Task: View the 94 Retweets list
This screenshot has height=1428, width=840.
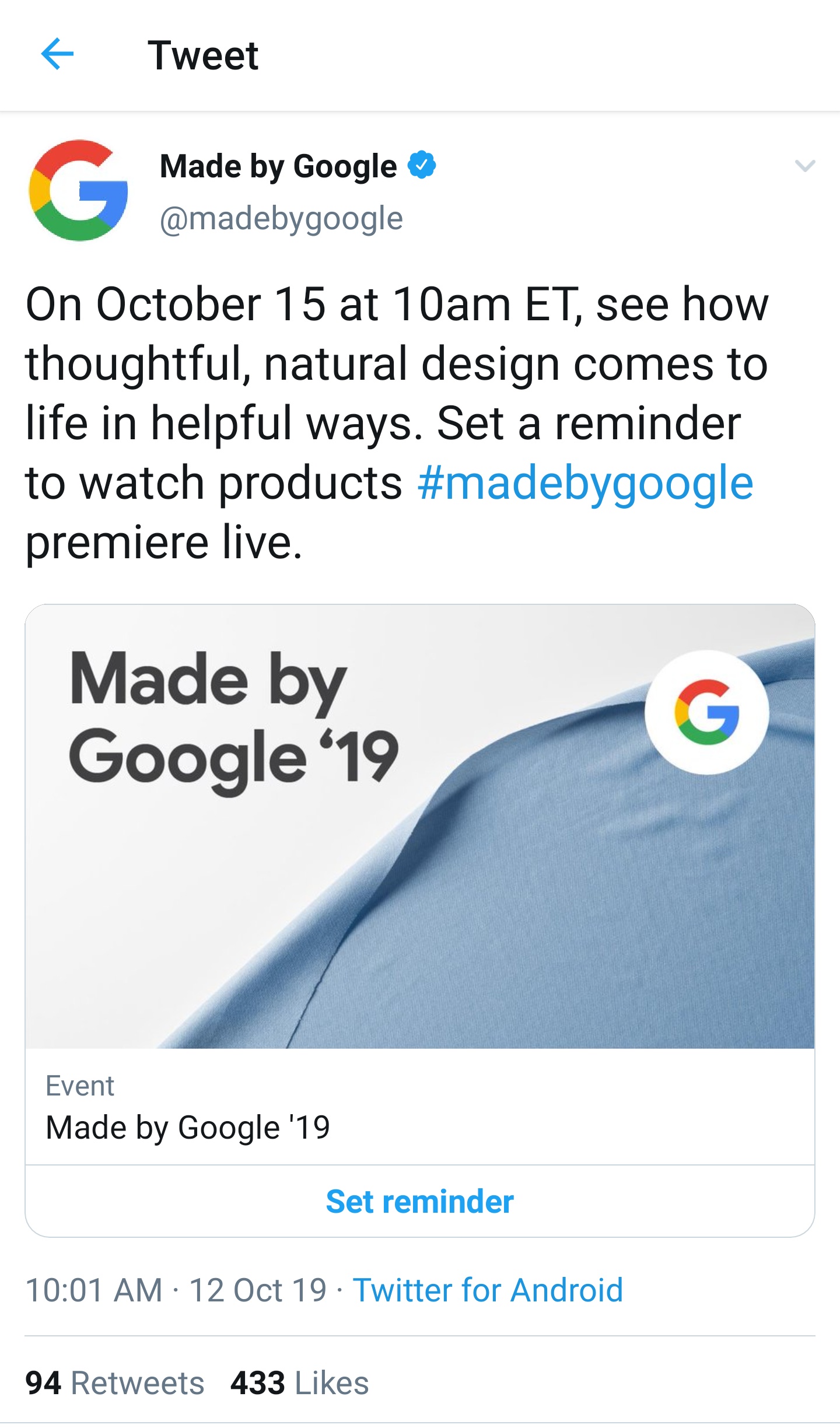Action: (115, 1382)
